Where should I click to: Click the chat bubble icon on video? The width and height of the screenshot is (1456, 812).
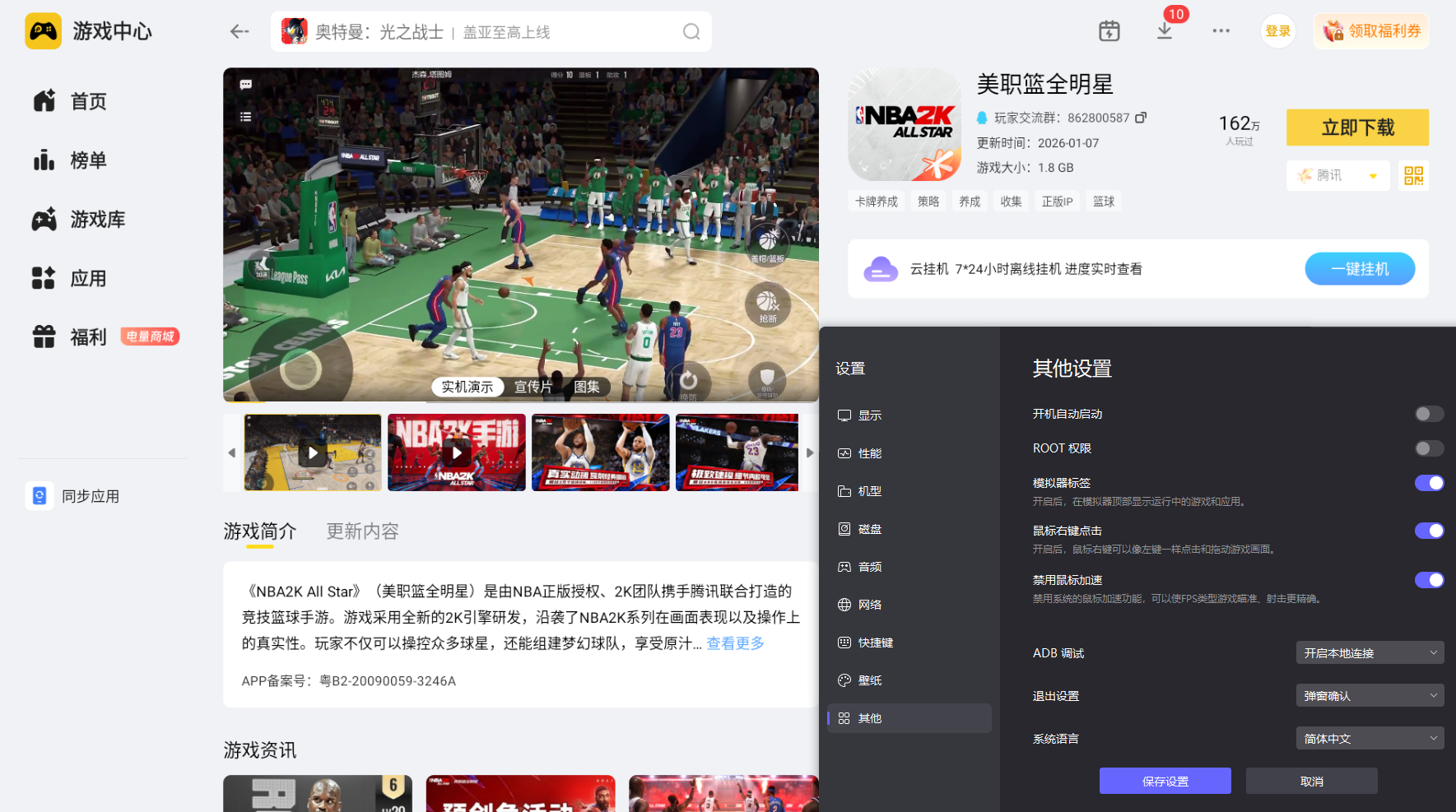click(245, 85)
